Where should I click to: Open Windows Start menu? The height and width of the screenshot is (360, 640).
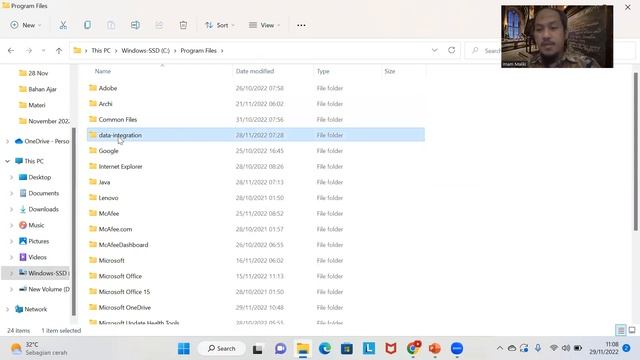[184, 349]
